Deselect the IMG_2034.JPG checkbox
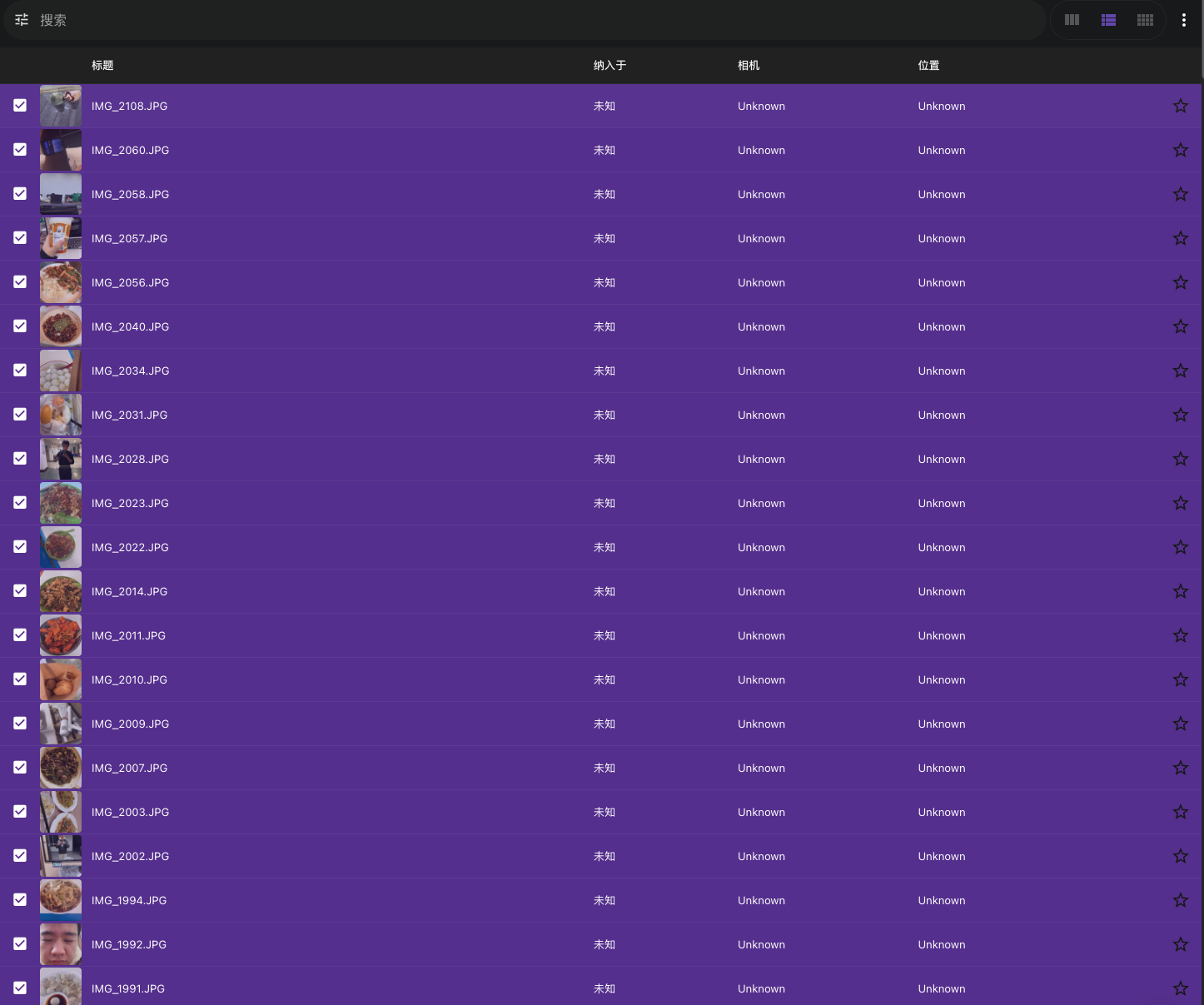Viewport: 1204px width, 1005px height. point(20,371)
